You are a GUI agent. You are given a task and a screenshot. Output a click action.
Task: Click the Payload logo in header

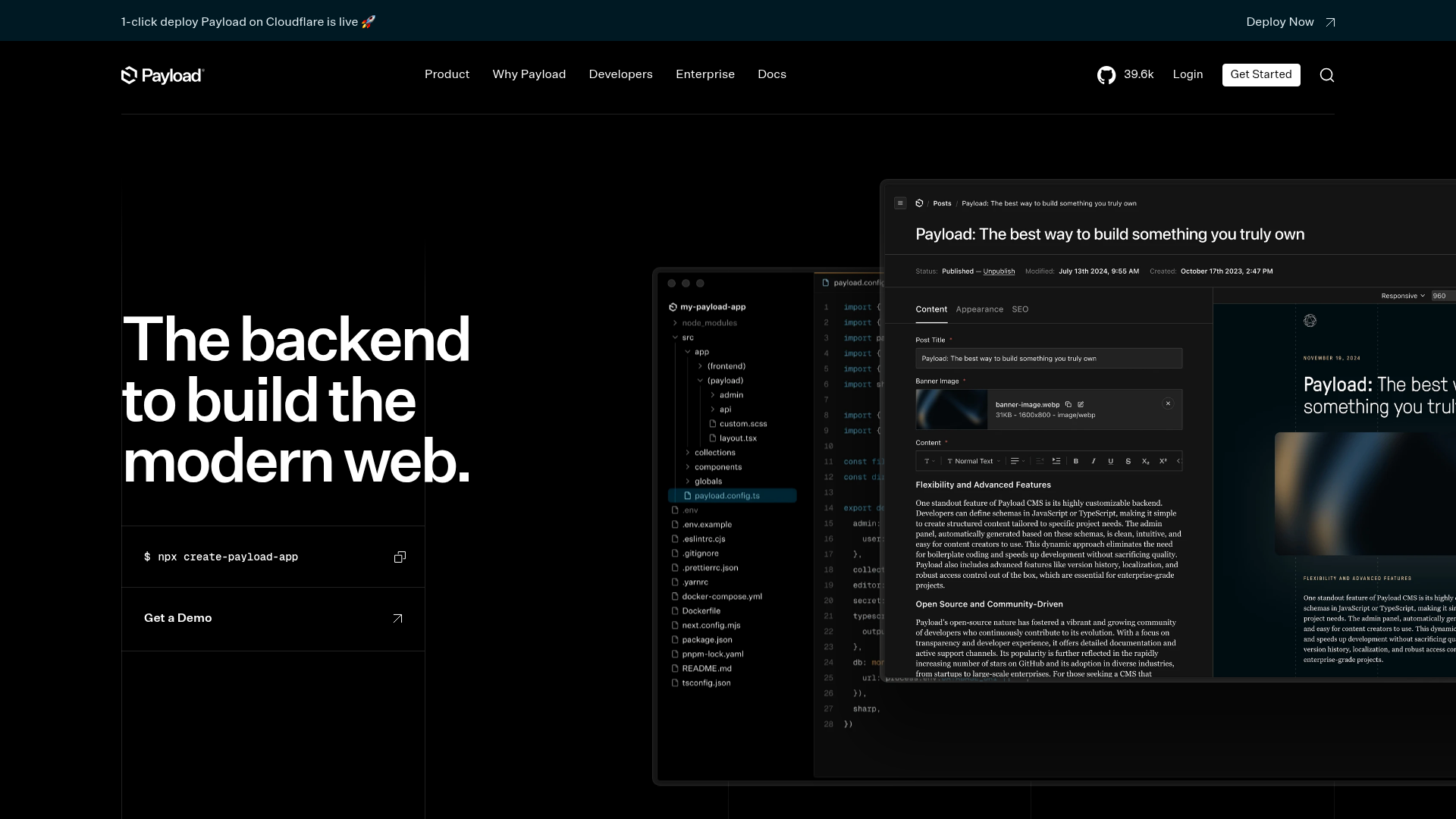tap(162, 75)
